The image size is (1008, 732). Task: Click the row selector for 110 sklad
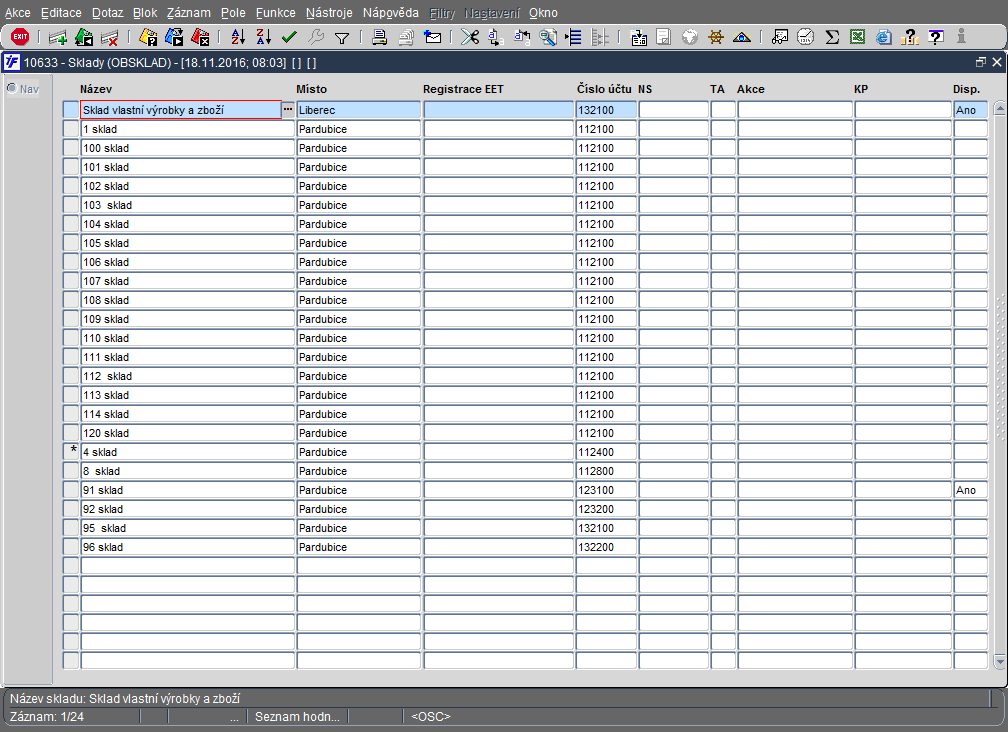(x=71, y=338)
